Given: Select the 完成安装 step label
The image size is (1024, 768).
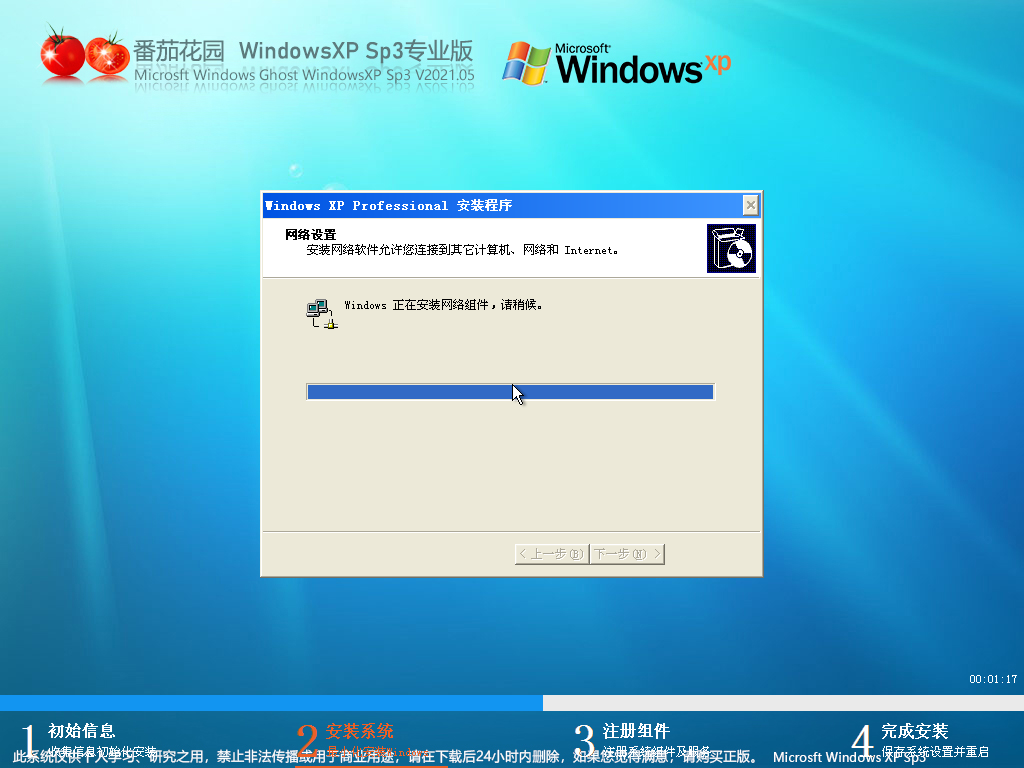Looking at the screenshot, I should [914, 731].
